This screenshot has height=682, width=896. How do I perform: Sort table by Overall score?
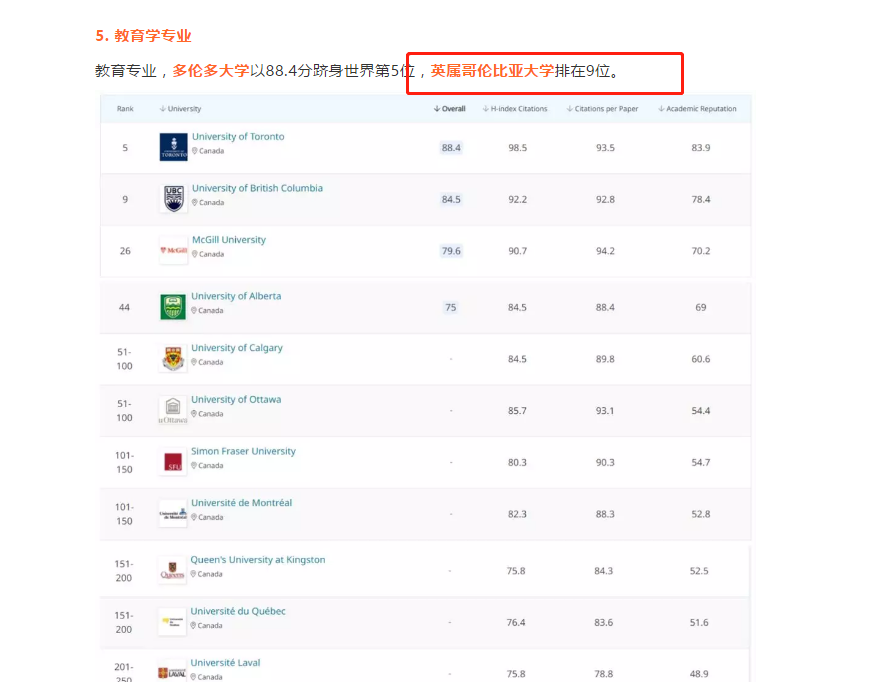[x=450, y=109]
